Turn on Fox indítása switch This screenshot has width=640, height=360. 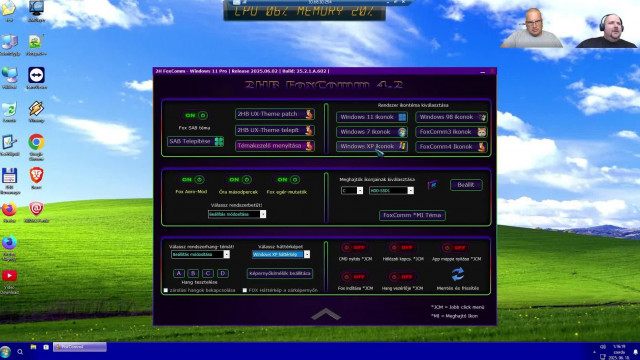[x=354, y=277]
